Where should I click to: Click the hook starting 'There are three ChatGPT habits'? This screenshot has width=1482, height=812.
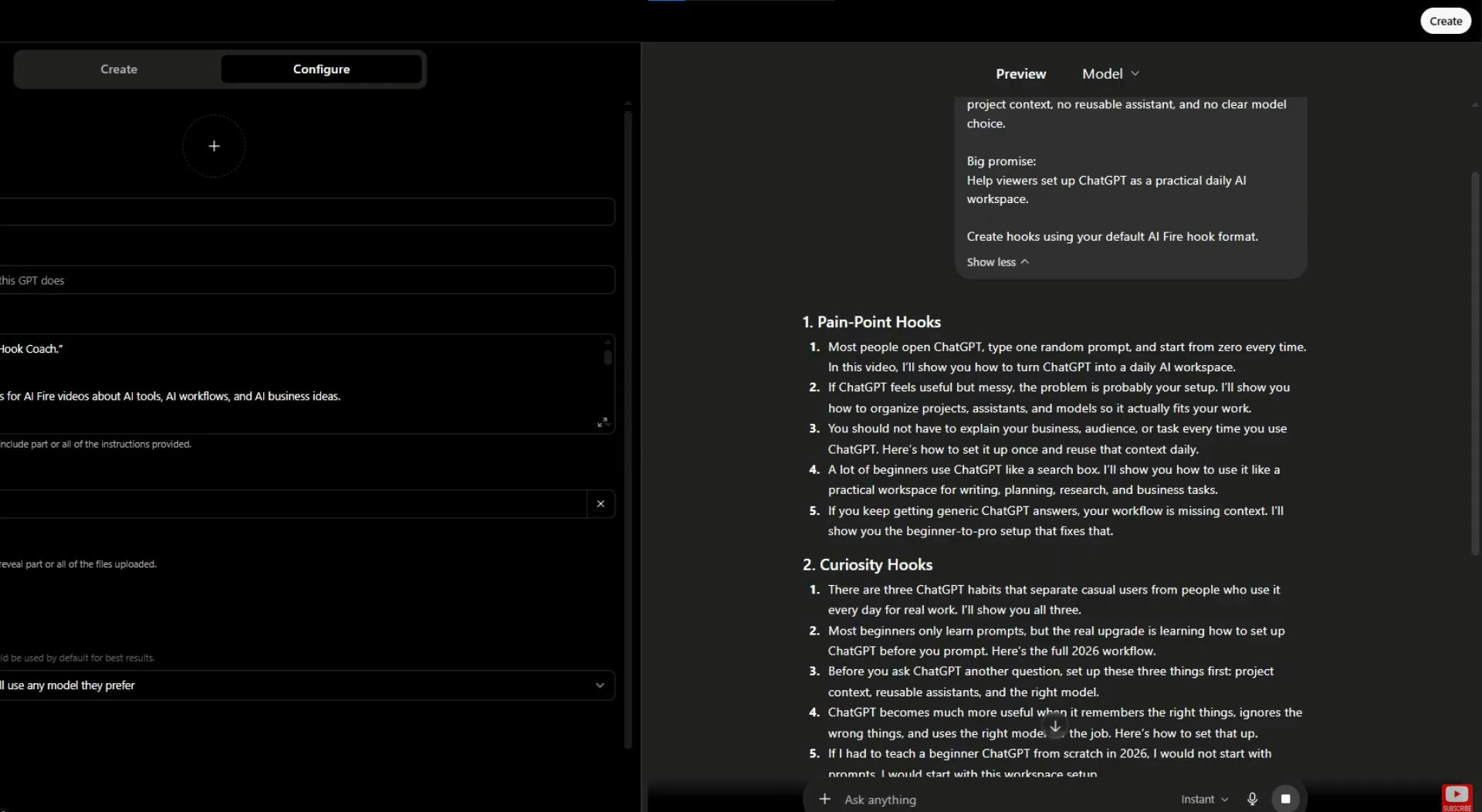pos(1054,600)
